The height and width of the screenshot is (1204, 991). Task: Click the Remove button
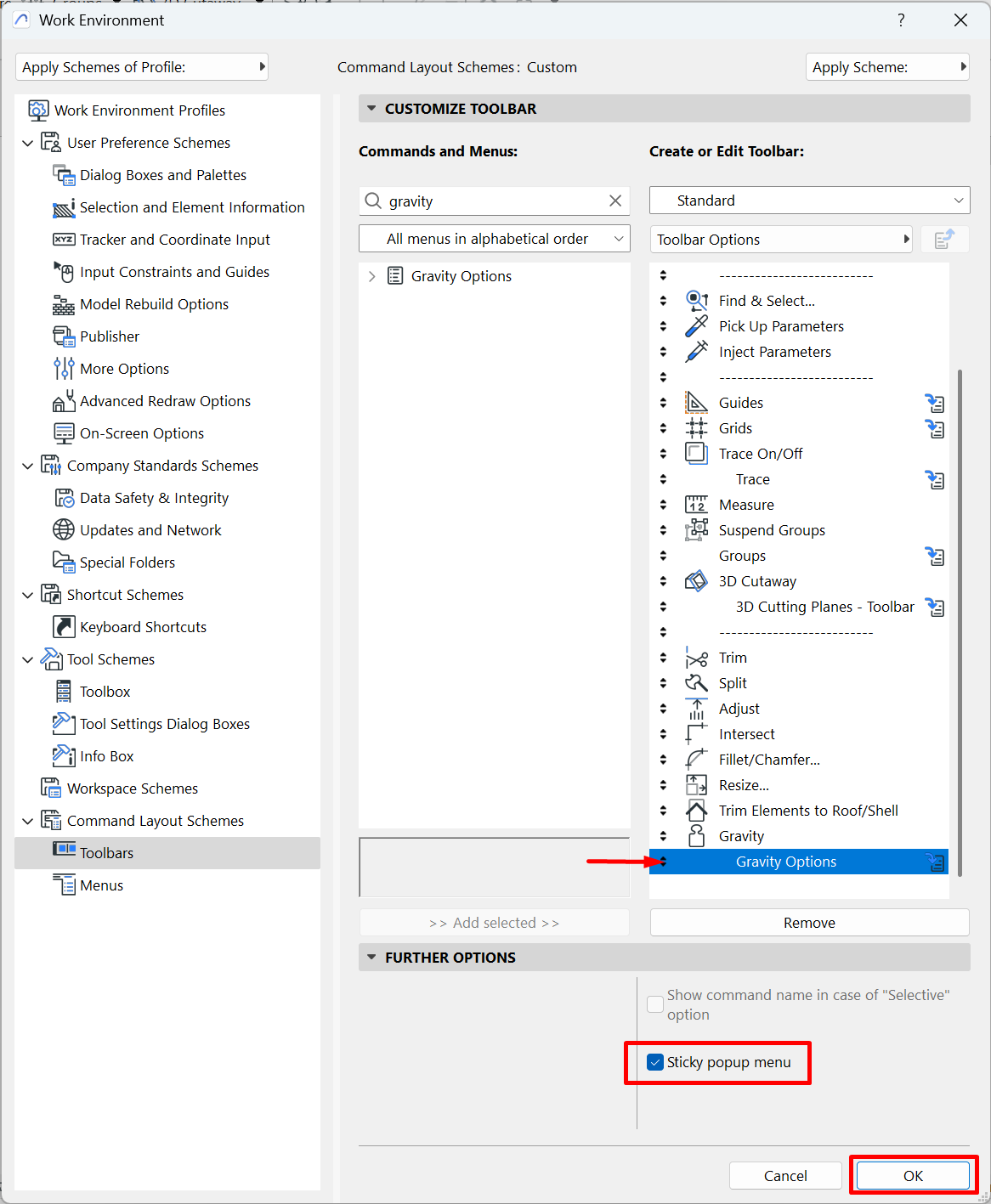coord(809,923)
